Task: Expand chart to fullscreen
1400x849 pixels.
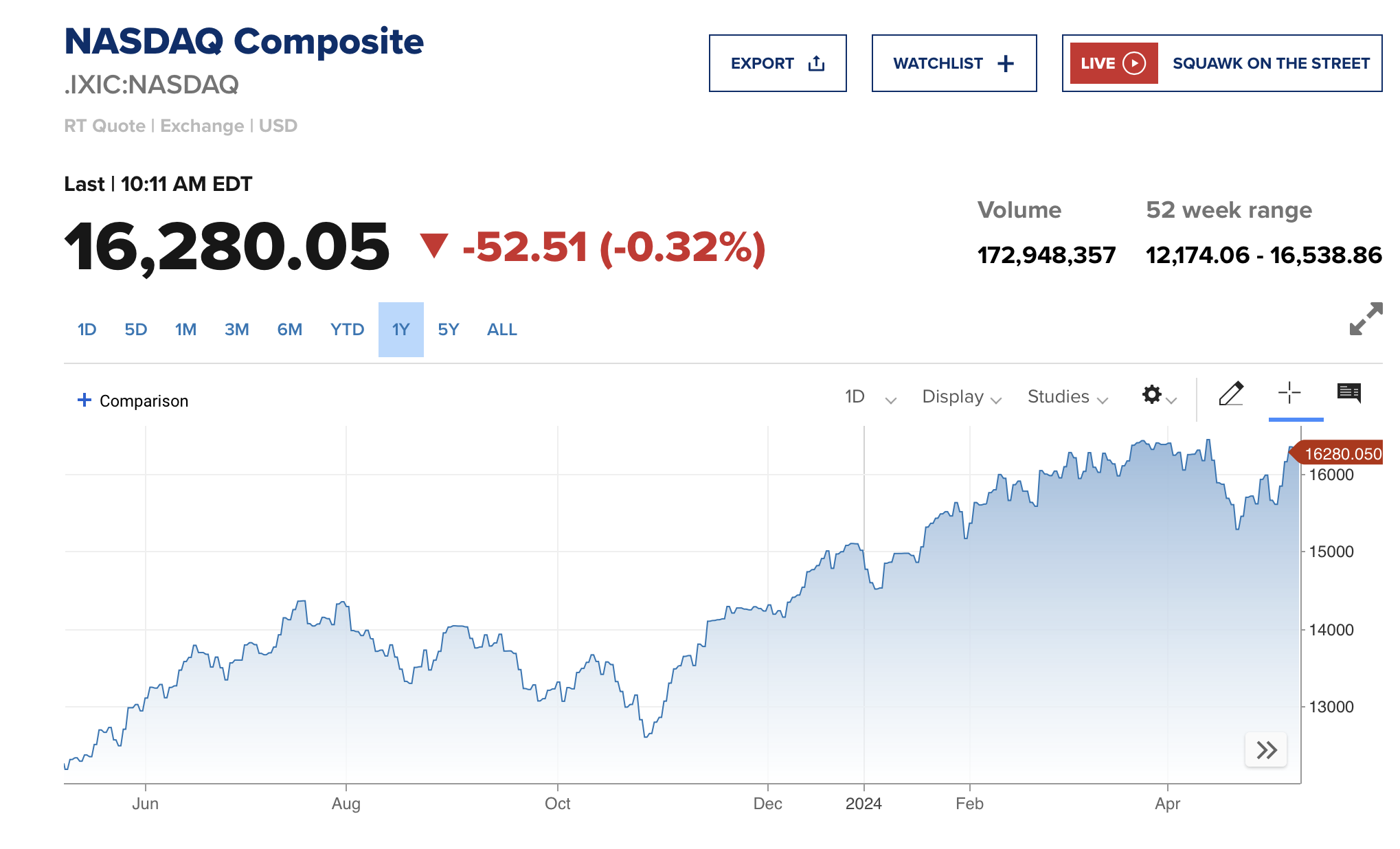Action: 1366,319
